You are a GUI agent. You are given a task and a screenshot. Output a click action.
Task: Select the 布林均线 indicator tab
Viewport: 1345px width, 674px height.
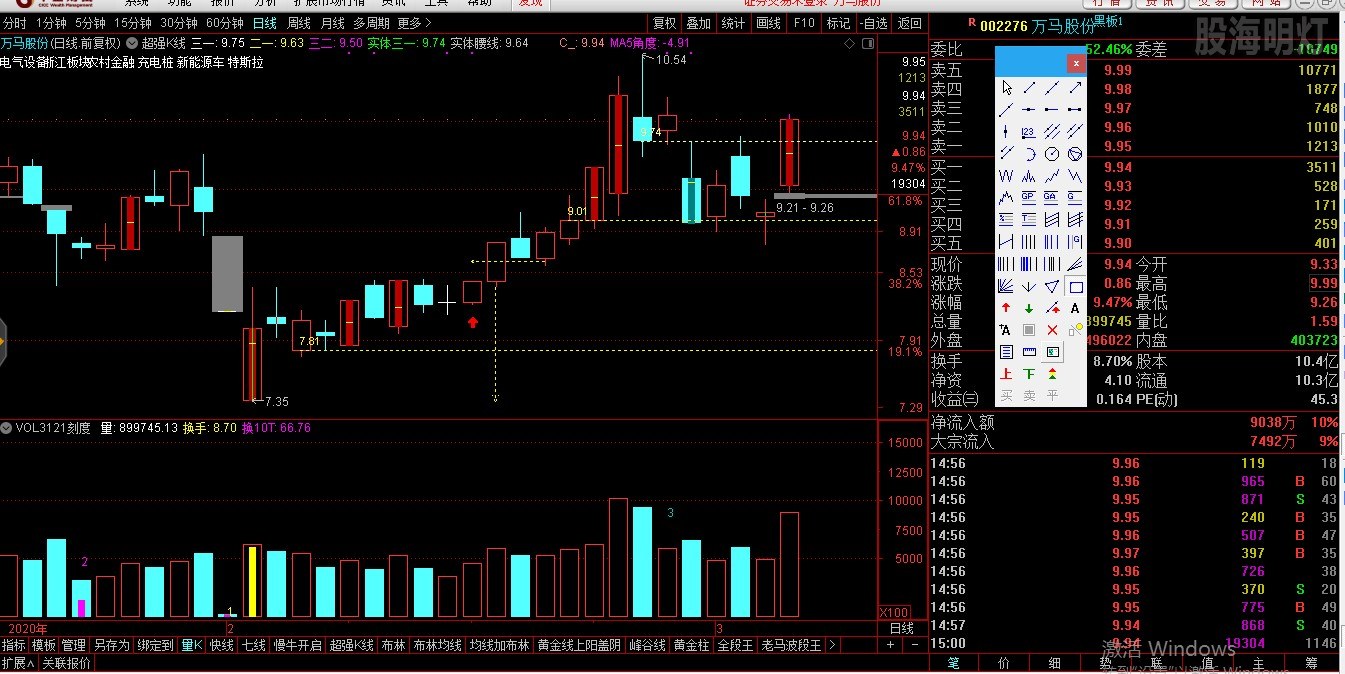pos(437,645)
